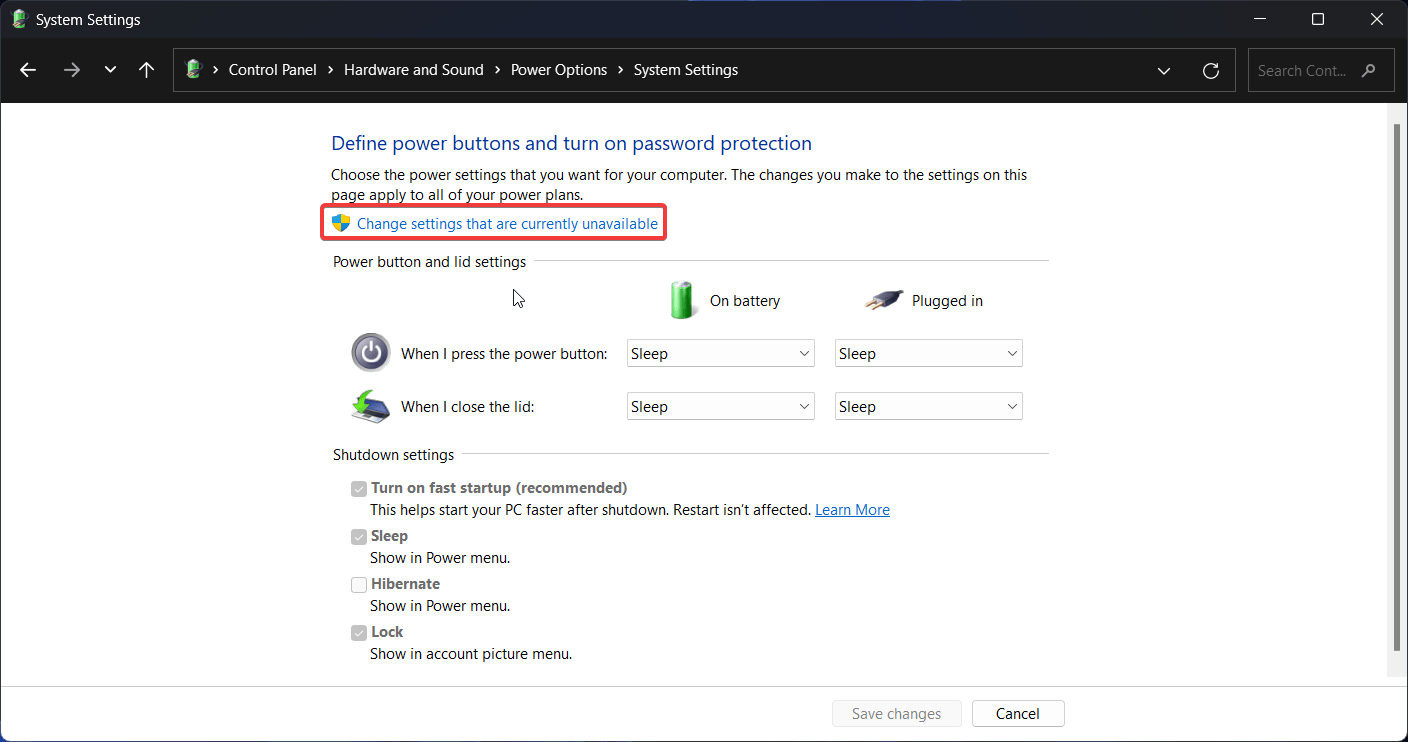Open power button Plugged in dropdown
This screenshot has height=742, width=1408.
point(929,353)
